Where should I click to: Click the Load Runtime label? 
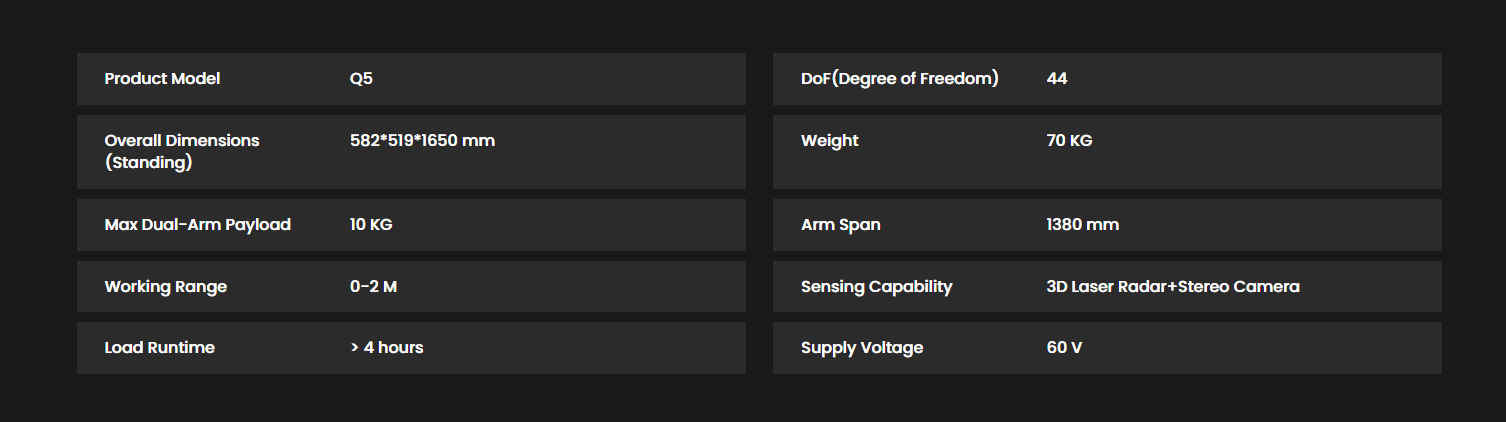click(159, 348)
